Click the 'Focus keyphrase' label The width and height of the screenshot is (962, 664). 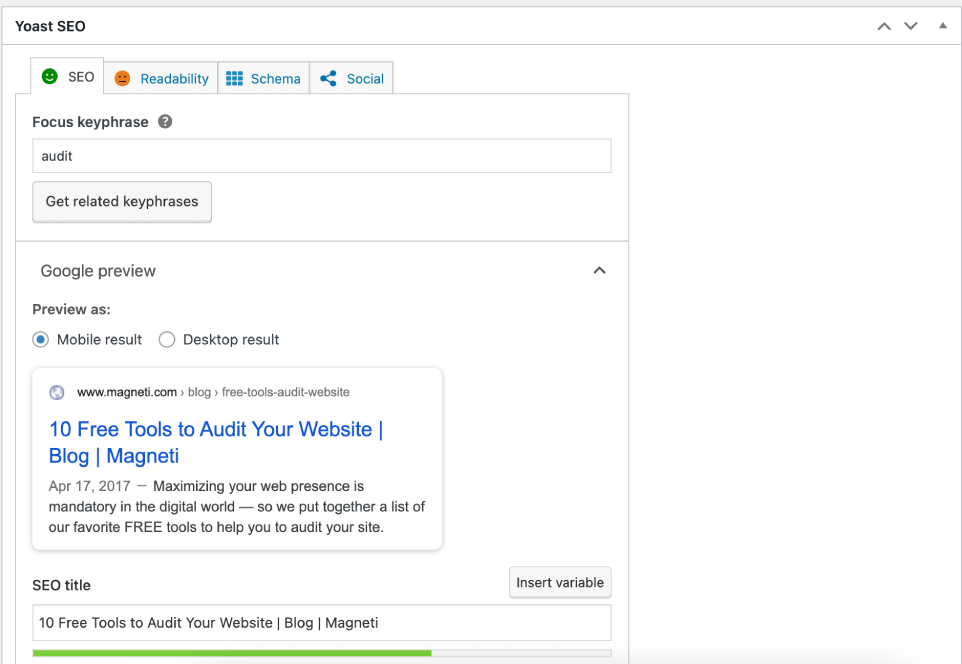click(90, 122)
